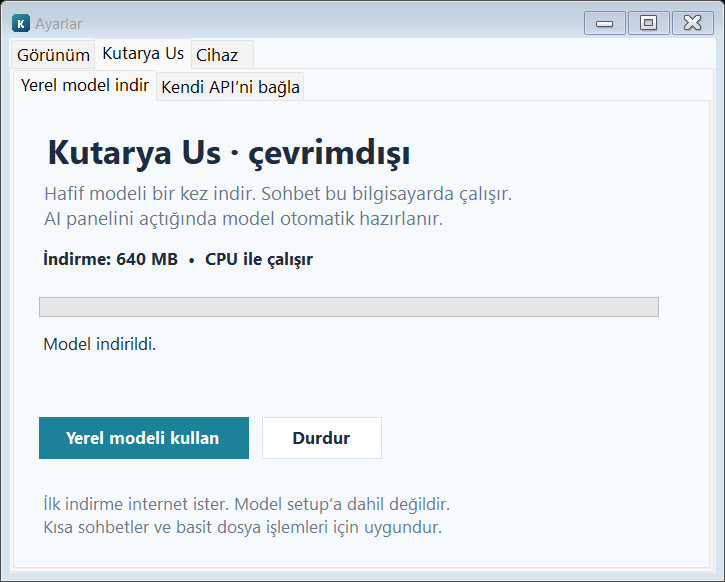Click the 'Kısa sohbetler ve basit dosya' note
725x582 pixels.
[x=242, y=527]
